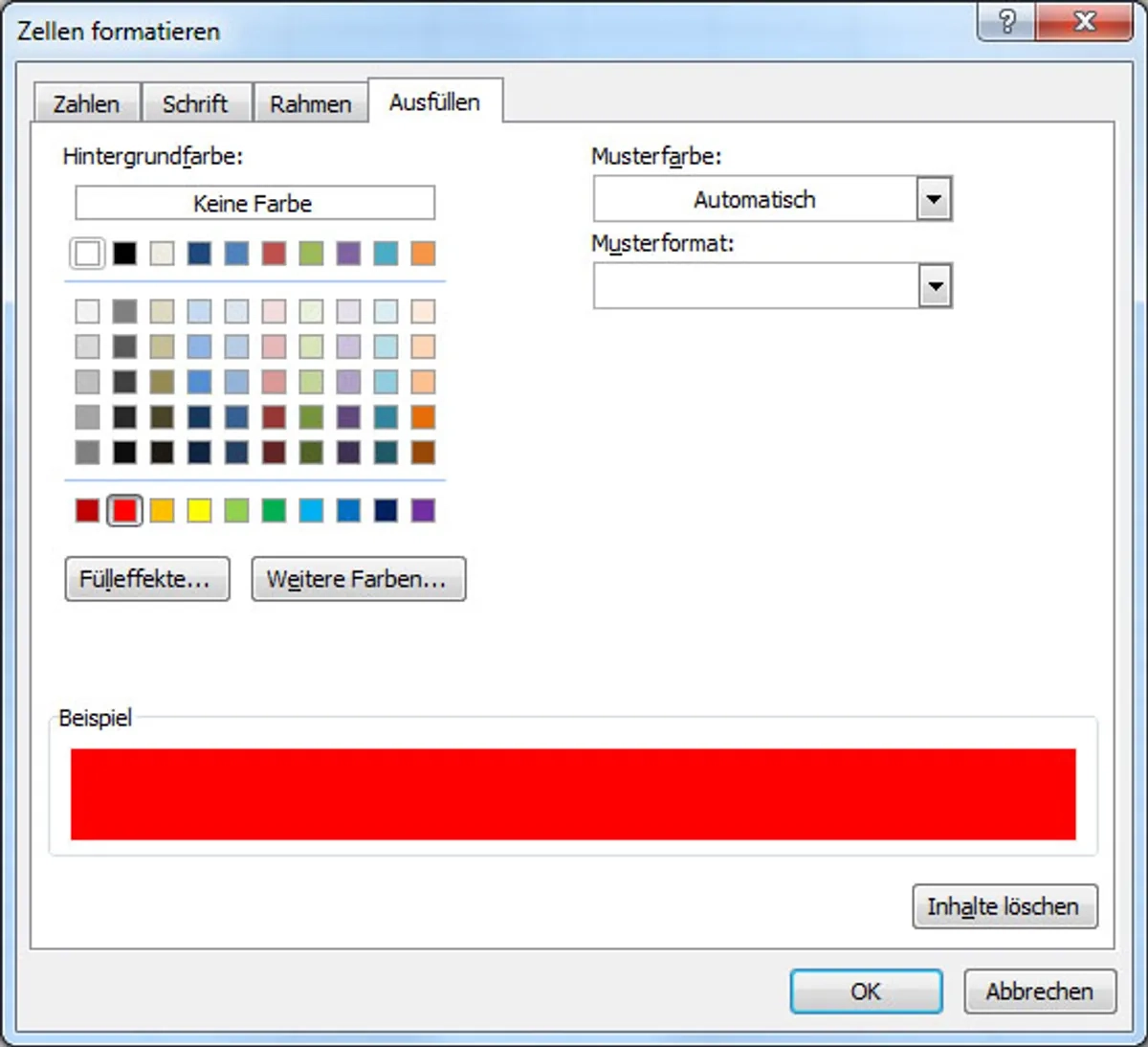Image resolution: width=1148 pixels, height=1047 pixels.
Task: Pick the purple theme color swatch
Action: click(348, 254)
